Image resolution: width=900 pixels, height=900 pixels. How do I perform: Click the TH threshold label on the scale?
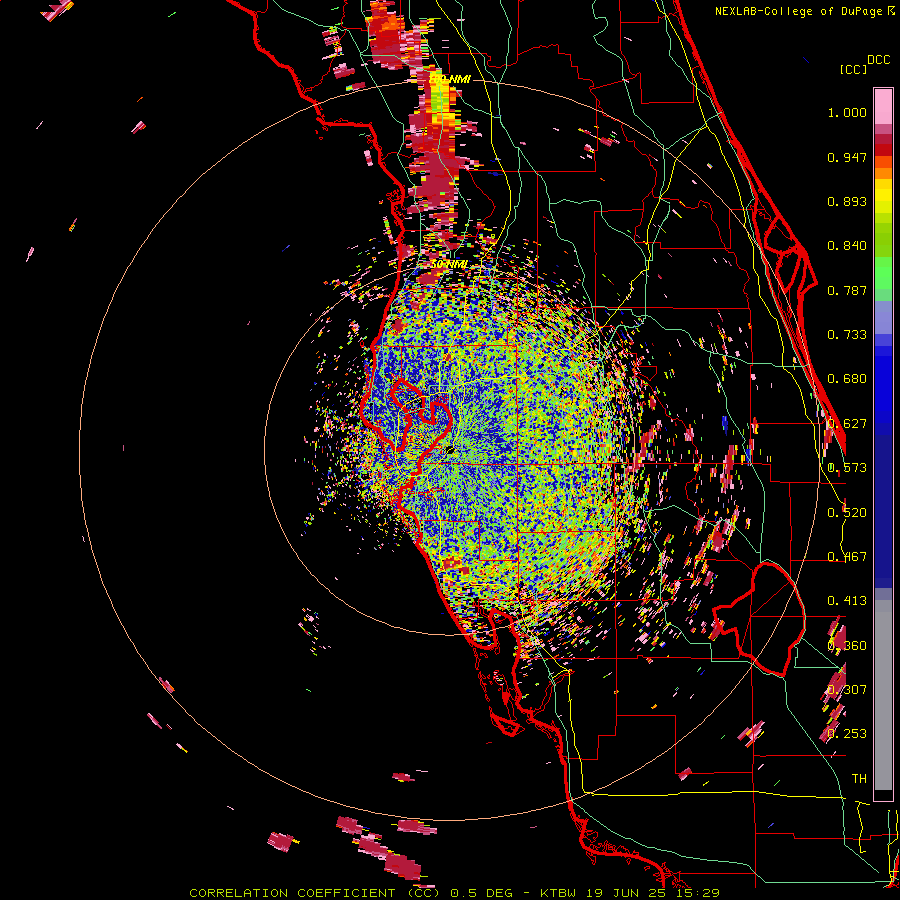(x=859, y=779)
